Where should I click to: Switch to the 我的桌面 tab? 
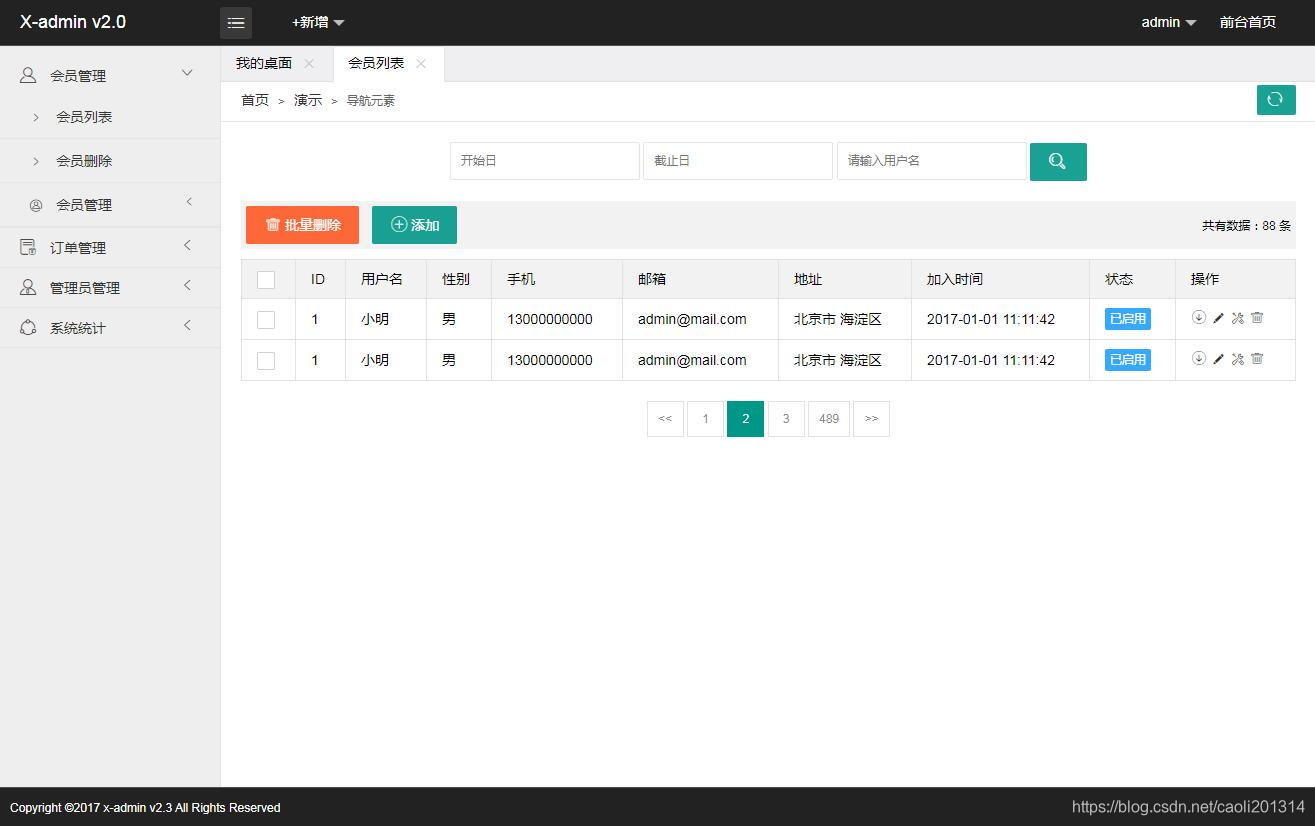pyautogui.click(x=264, y=63)
